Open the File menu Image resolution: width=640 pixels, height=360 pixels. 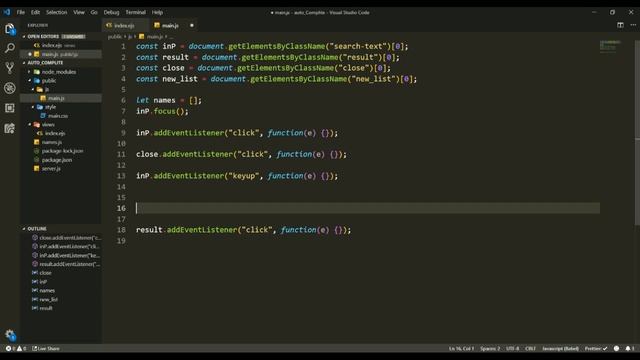[21, 12]
